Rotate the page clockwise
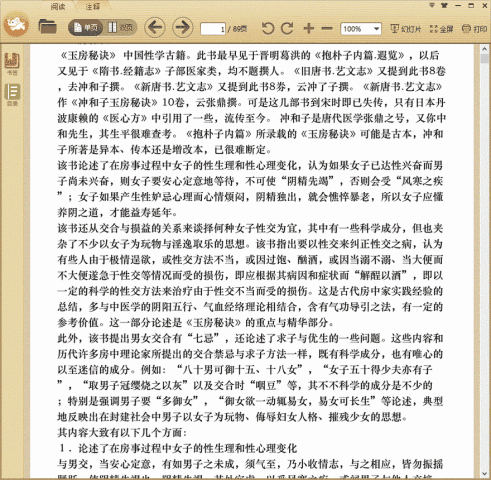 287,29
